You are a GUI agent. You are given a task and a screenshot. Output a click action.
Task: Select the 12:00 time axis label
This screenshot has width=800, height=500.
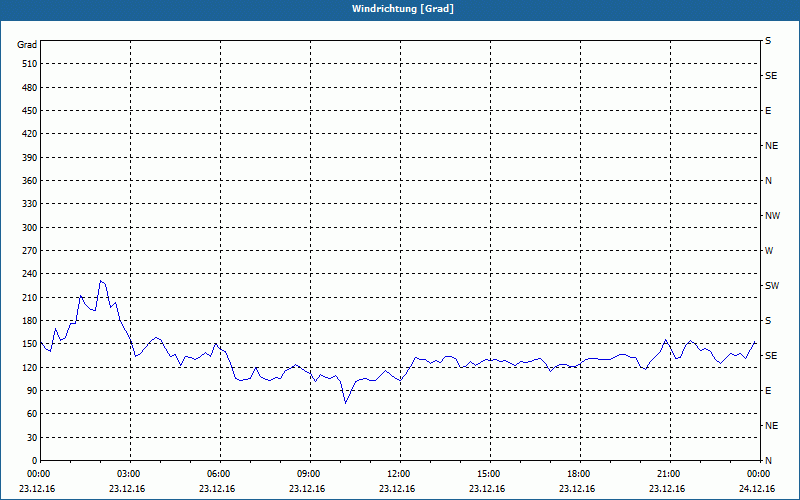[398, 474]
